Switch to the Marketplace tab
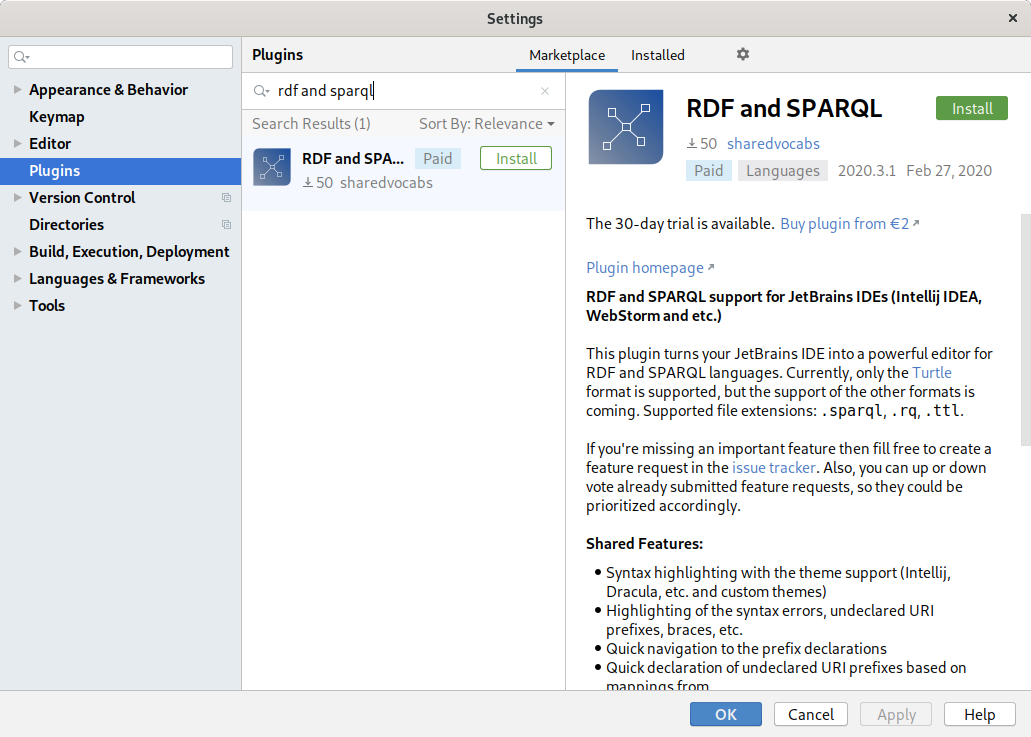This screenshot has width=1031, height=737. [x=567, y=55]
